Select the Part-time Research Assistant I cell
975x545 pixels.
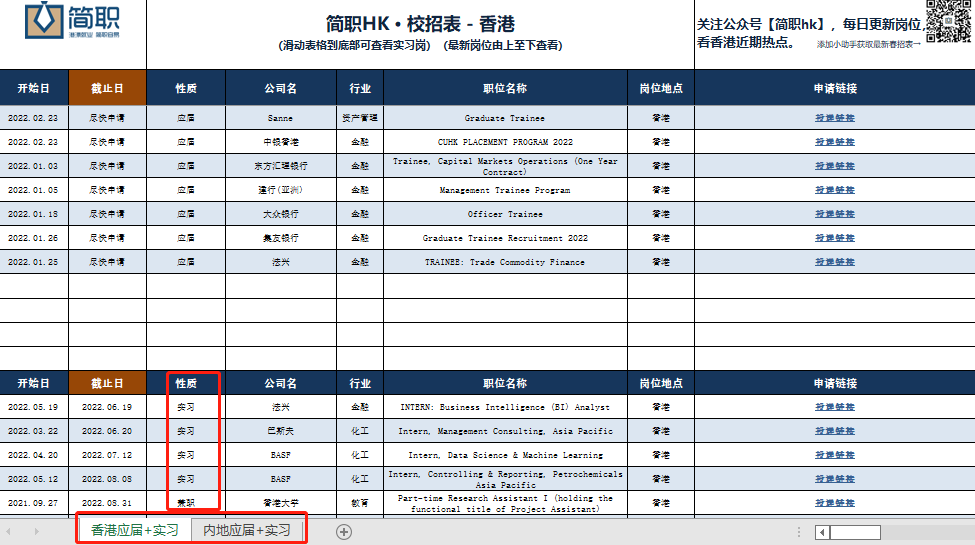click(x=505, y=503)
